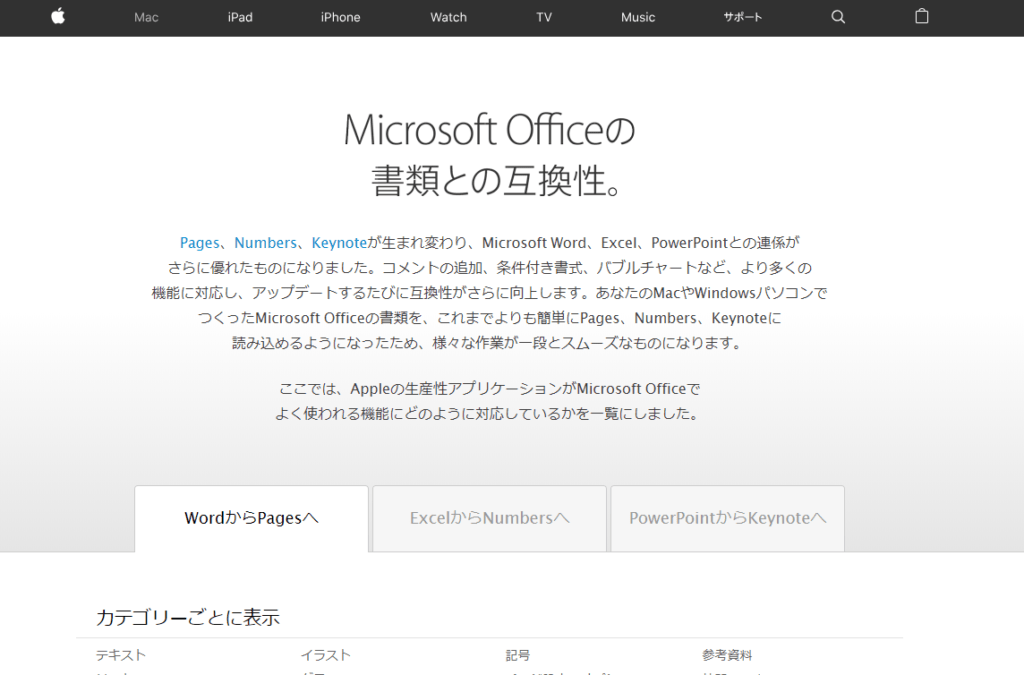Image resolution: width=1024 pixels, height=675 pixels.
Task: Switch to ExcelからNumbersへ tab
Action: tap(489, 519)
